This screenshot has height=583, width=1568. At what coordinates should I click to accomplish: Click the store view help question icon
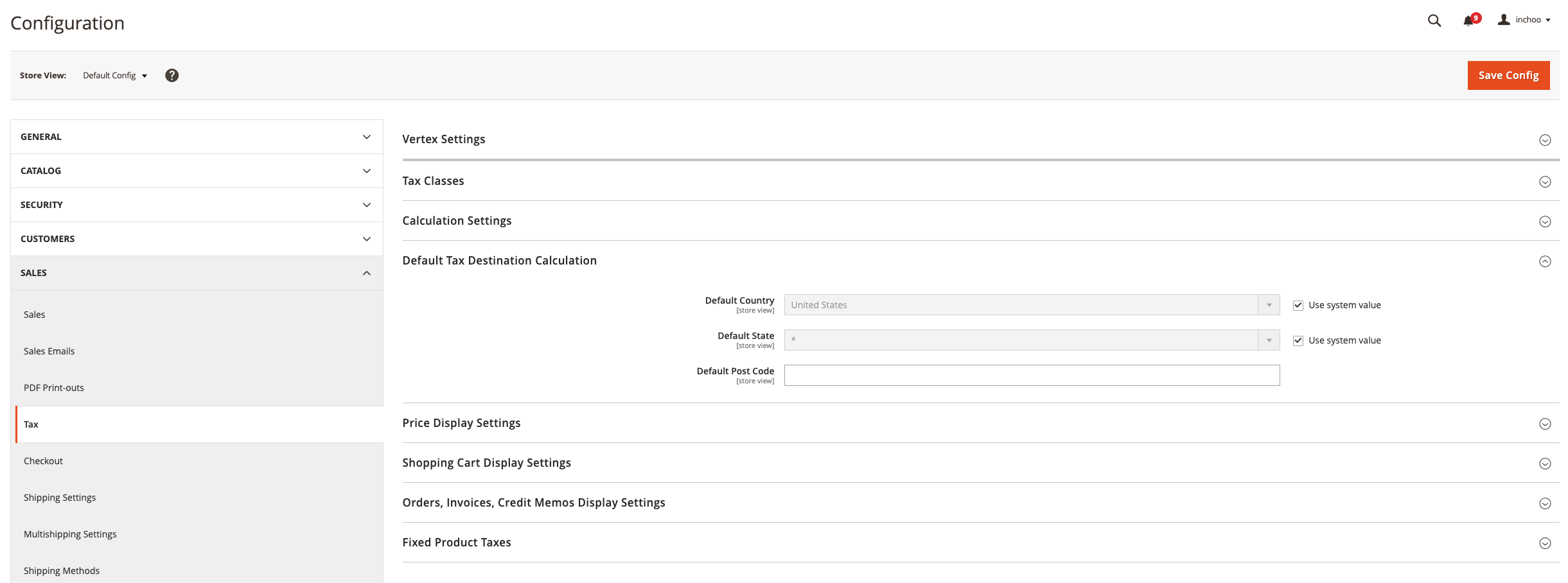click(x=172, y=75)
